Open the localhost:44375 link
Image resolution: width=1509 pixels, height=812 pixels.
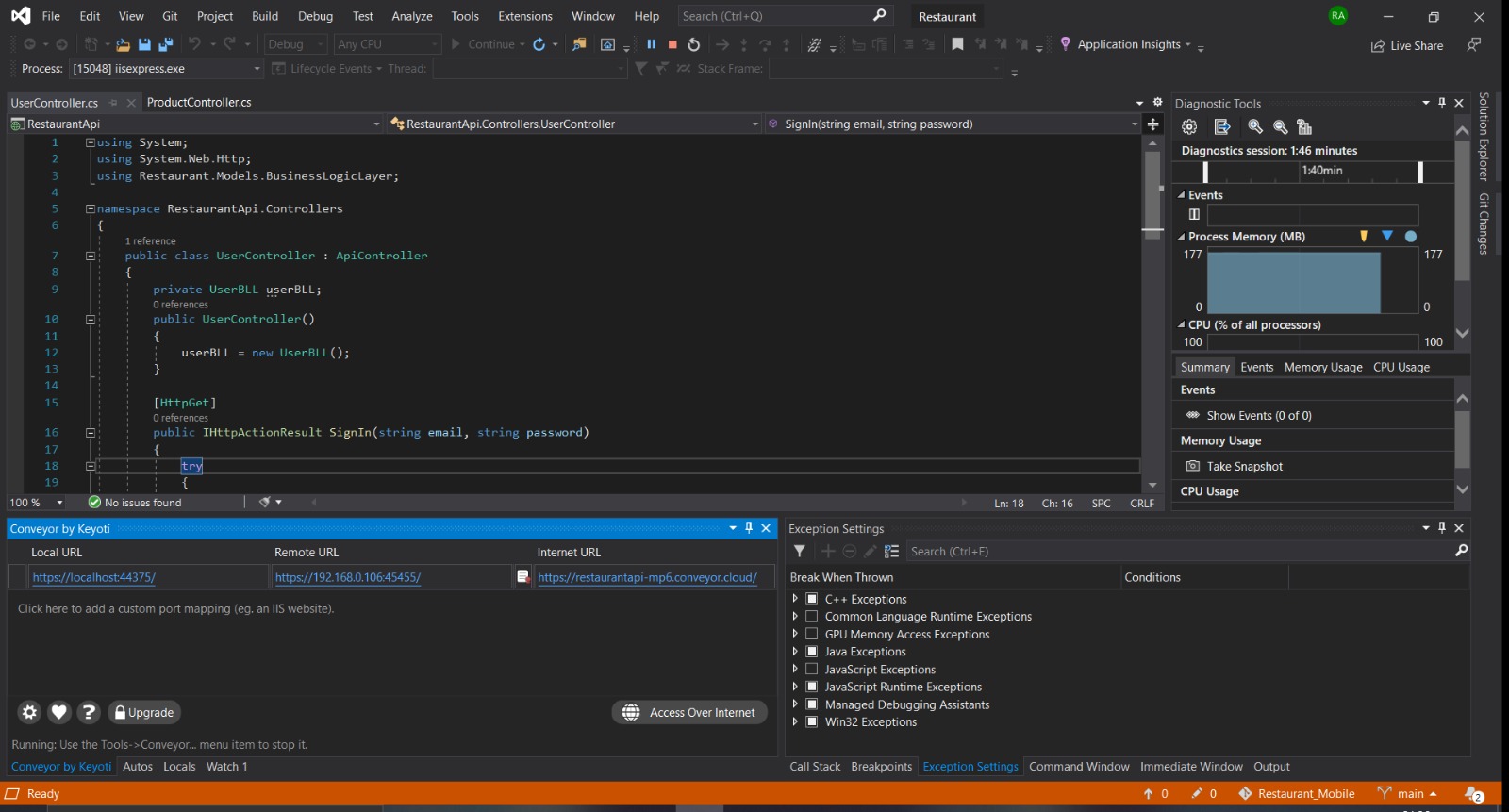(94, 577)
